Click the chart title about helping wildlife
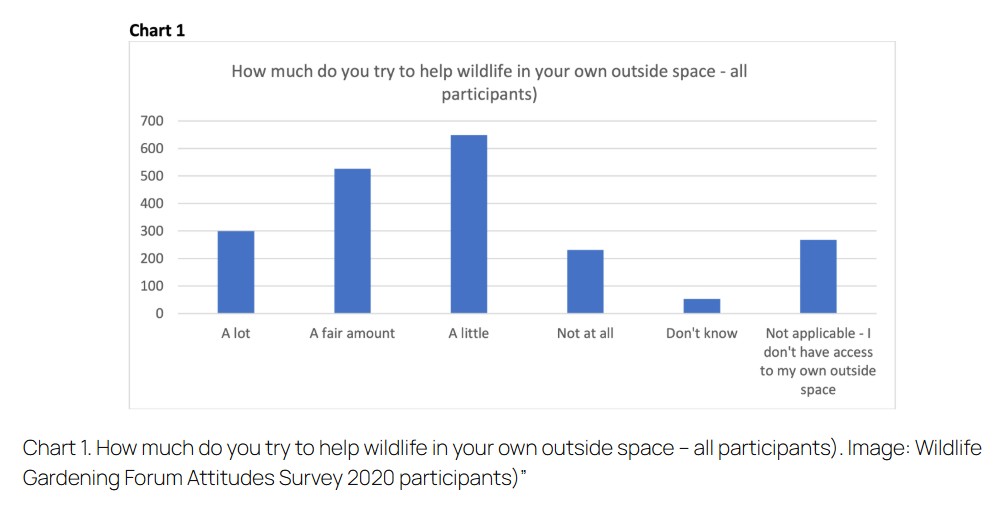 [x=489, y=83]
